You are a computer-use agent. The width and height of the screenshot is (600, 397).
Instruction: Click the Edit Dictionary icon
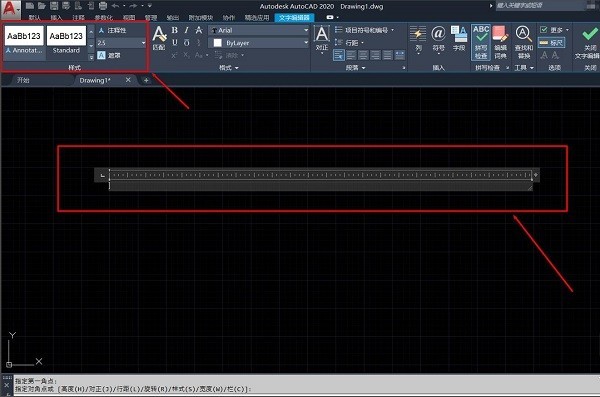[x=500, y=42]
